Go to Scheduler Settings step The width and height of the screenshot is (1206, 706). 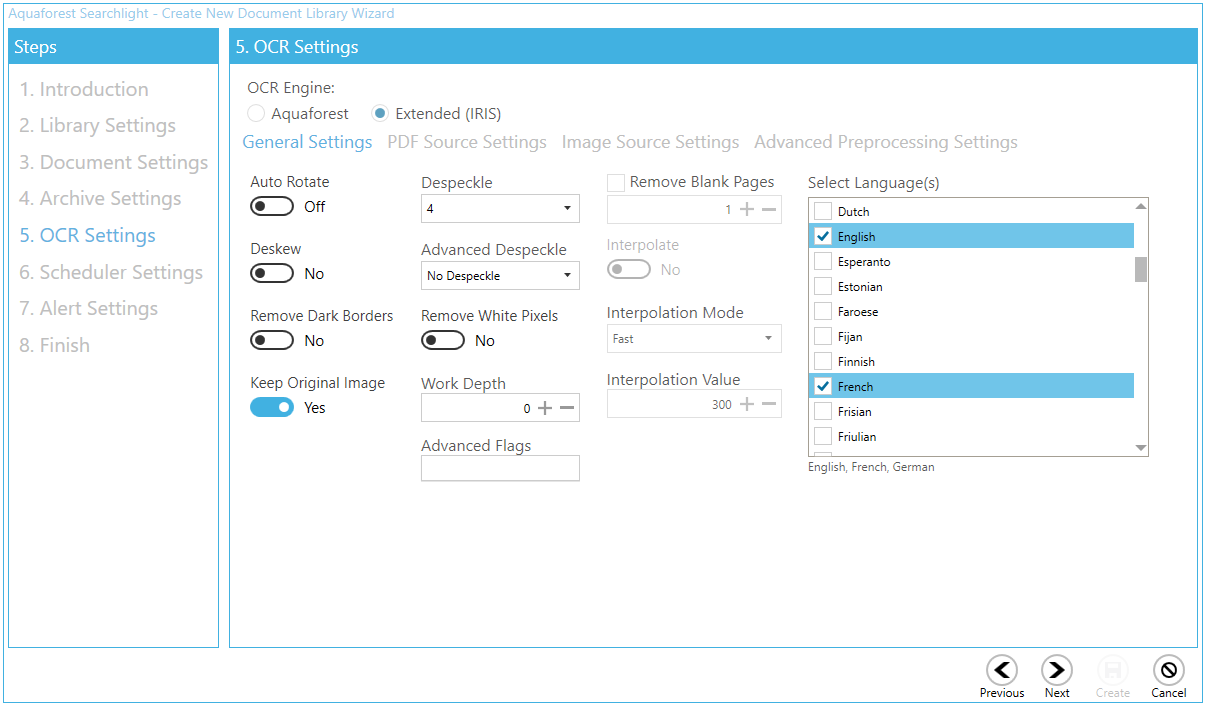(x=111, y=272)
